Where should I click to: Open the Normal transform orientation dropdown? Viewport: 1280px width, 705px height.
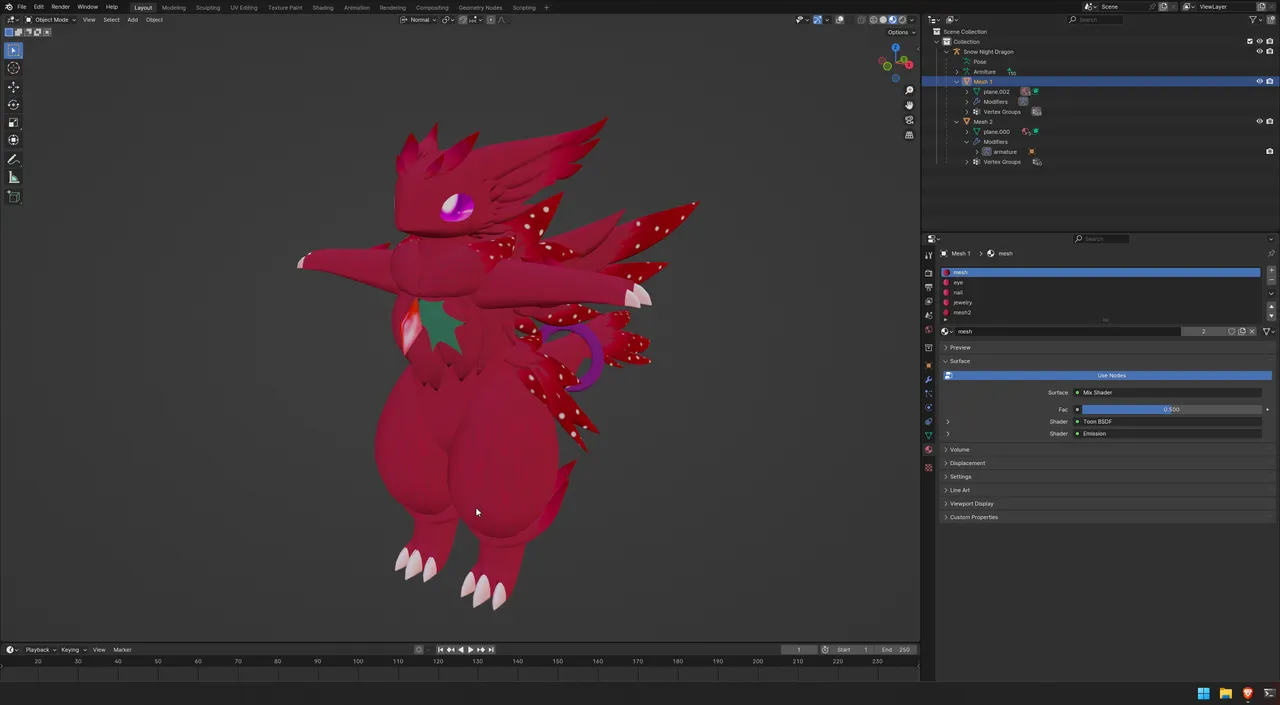point(420,20)
